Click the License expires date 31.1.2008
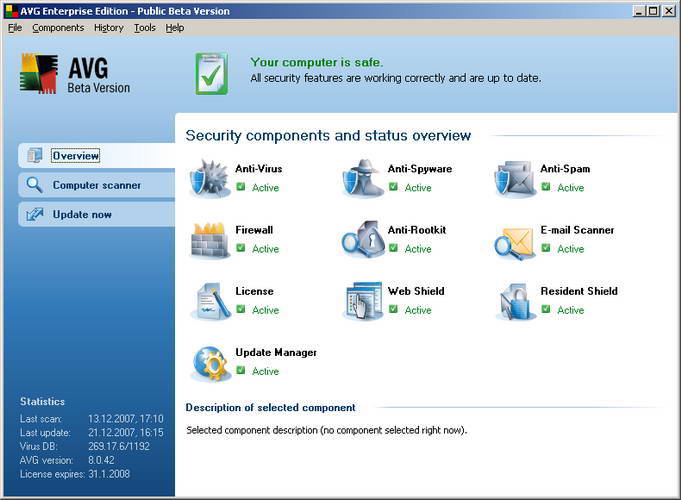This screenshot has width=681, height=500. point(109,474)
